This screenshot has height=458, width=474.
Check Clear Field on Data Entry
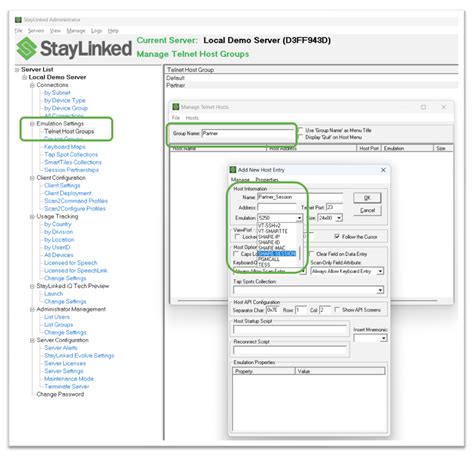coord(311,254)
